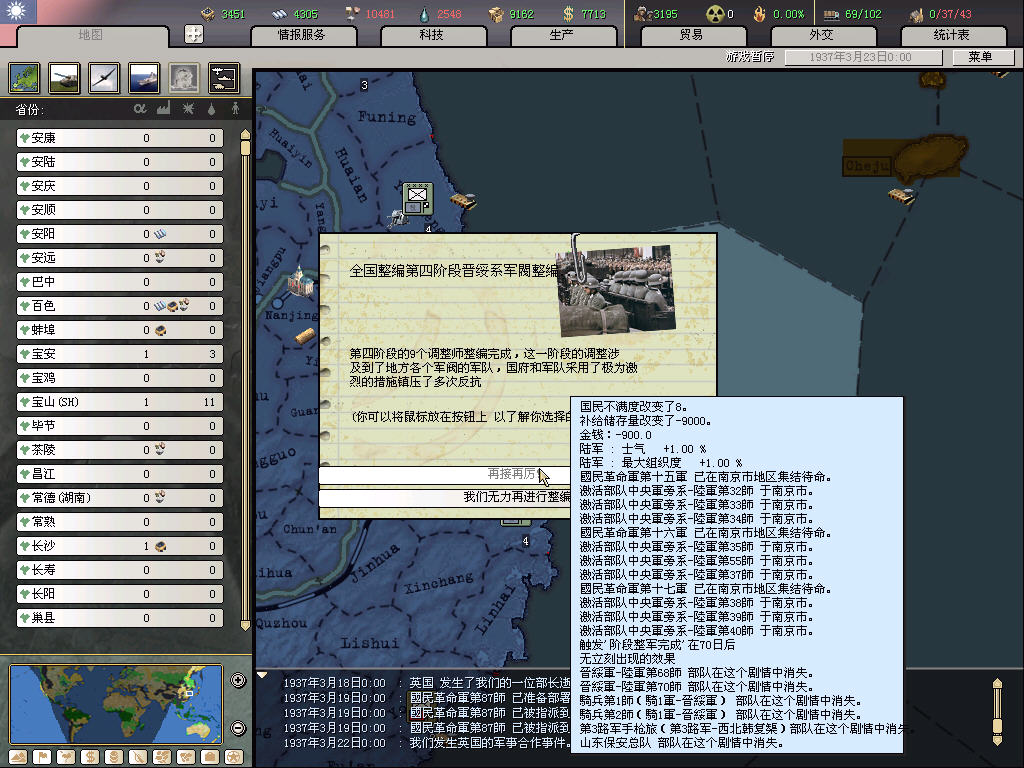Select the naval units ship icon
The width and height of the screenshot is (1024, 768).
[143, 78]
